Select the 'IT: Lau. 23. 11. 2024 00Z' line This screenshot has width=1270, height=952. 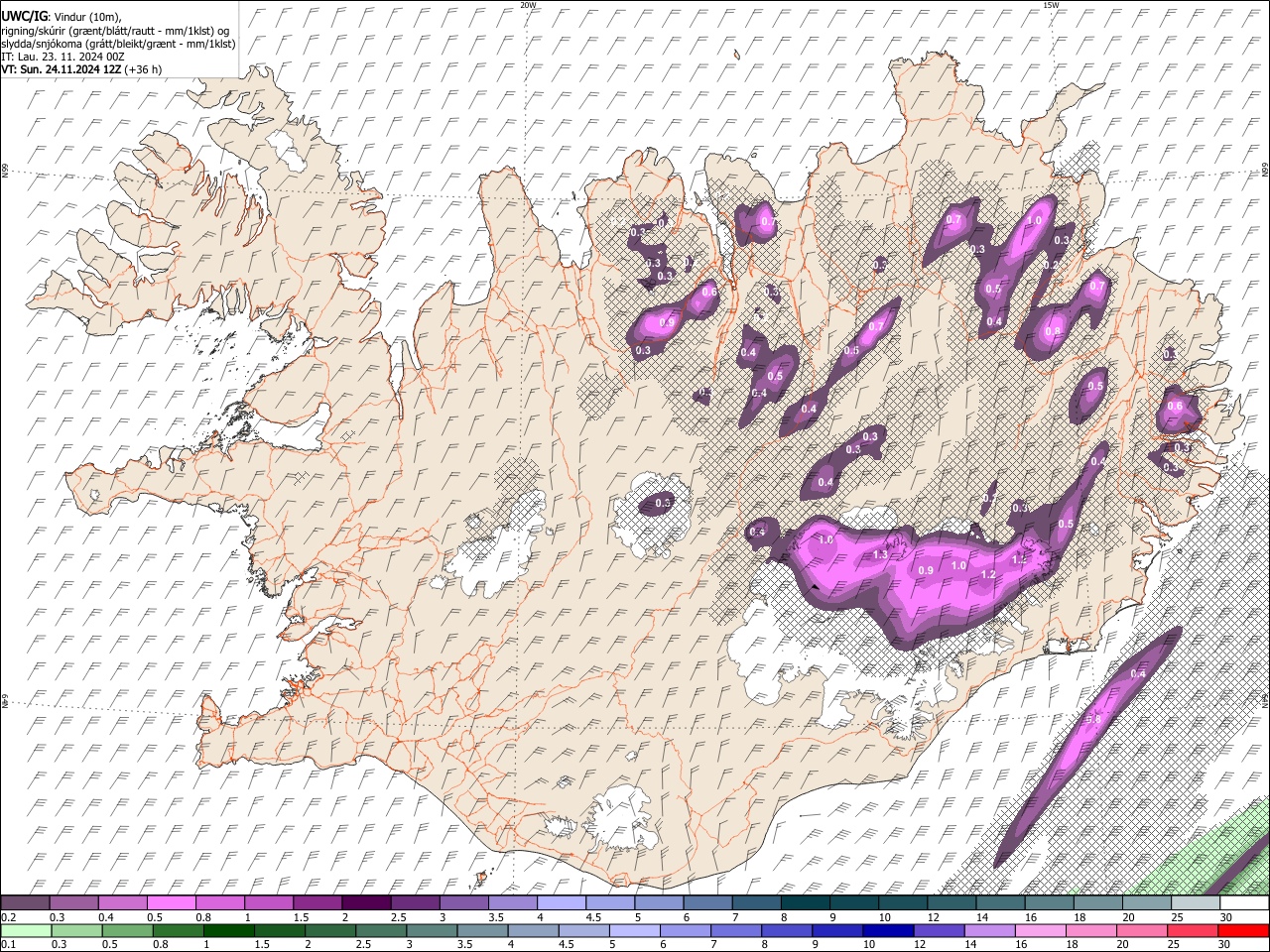63,57
